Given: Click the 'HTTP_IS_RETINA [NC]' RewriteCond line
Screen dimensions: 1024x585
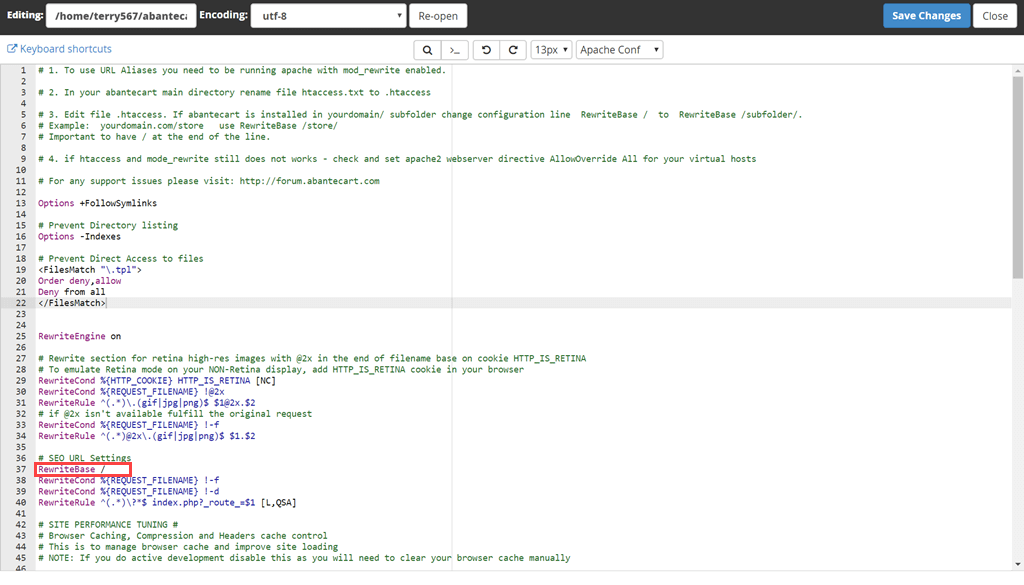Looking at the screenshot, I should pos(157,381).
